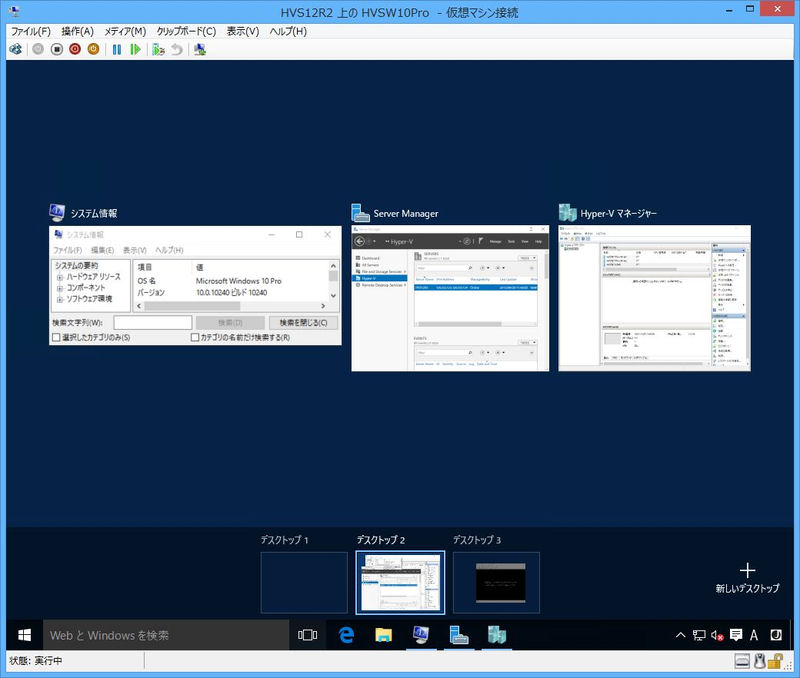
Task: Open Microsoft Edge from the taskbar
Action: pos(346,635)
